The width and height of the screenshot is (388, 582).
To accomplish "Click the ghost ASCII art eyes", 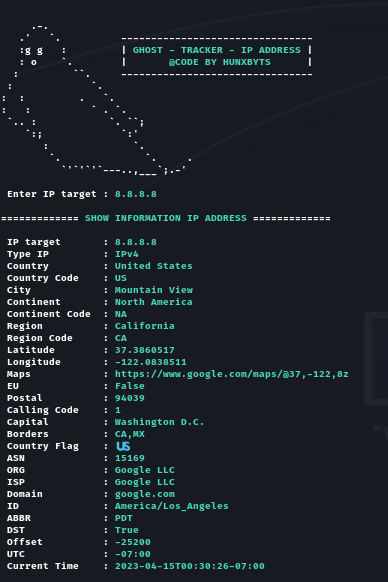I will pos(33,50).
